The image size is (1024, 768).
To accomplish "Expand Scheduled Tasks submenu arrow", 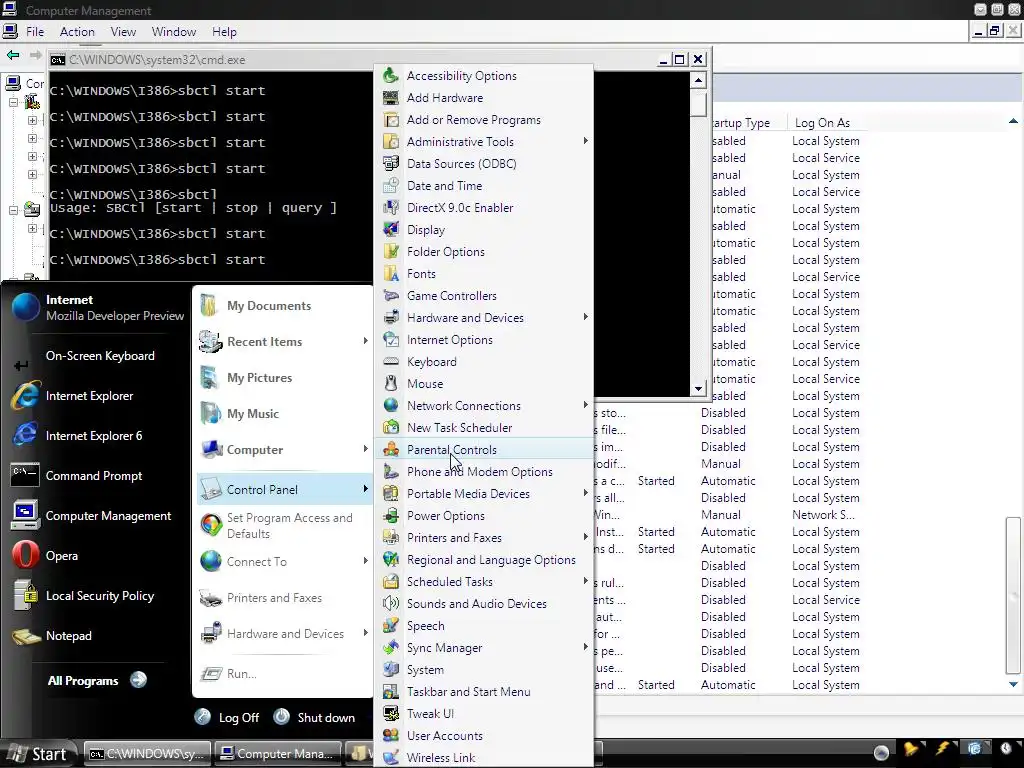I will click(x=585, y=581).
